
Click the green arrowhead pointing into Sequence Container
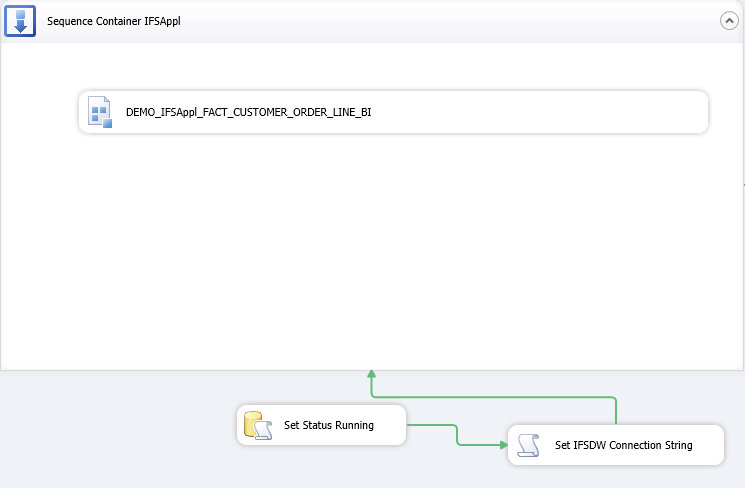pos(371,374)
